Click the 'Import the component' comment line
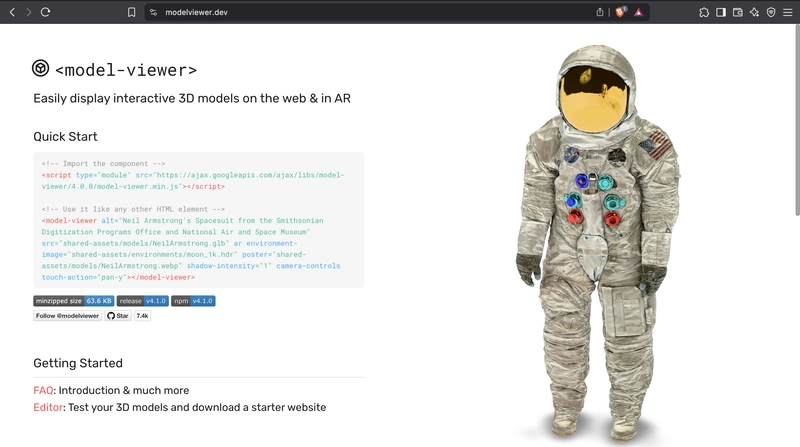 [x=104, y=164]
